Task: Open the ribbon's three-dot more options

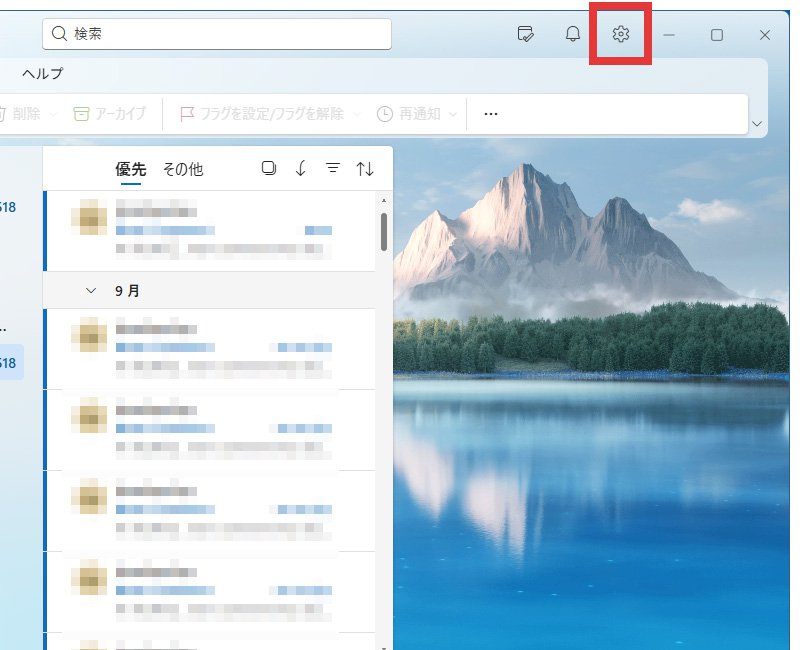Action: [x=491, y=114]
